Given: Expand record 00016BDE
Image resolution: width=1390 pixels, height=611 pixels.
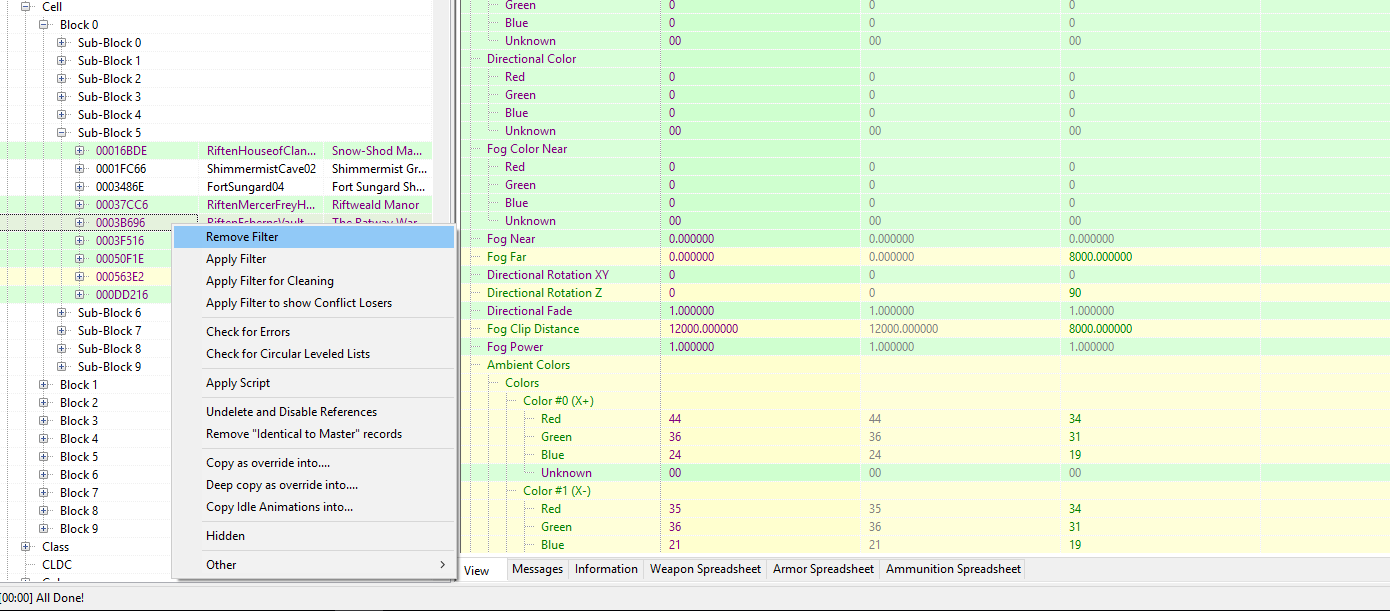Looking at the screenshot, I should click(79, 151).
